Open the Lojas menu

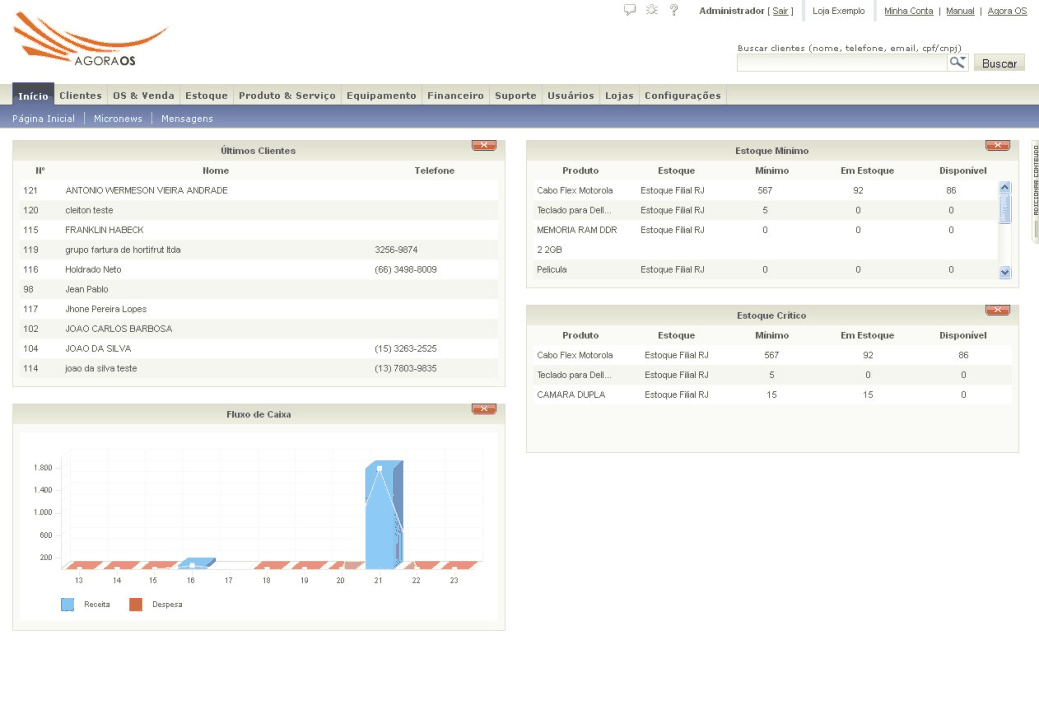619,95
